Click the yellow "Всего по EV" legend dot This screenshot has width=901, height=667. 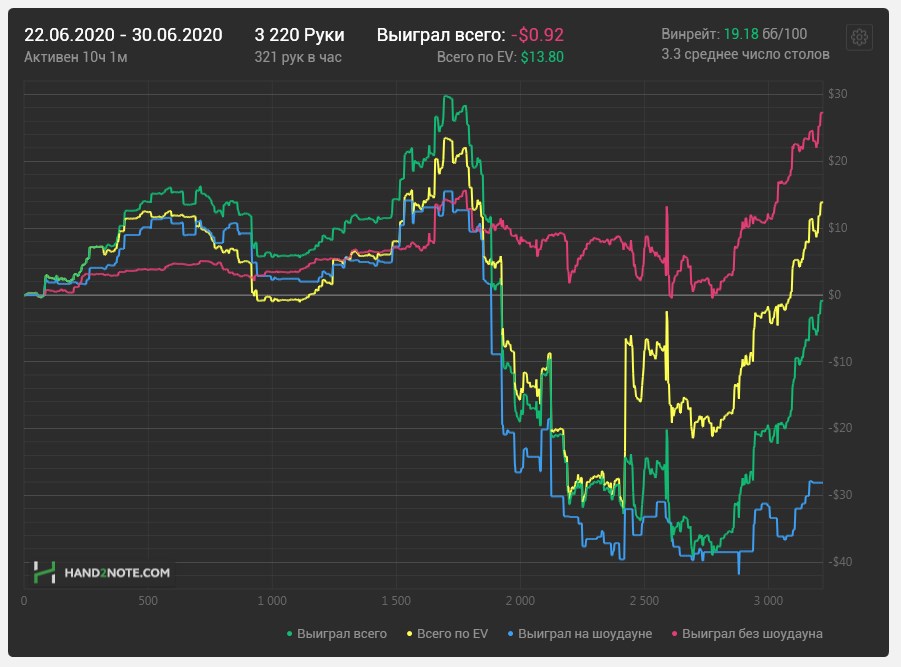[410, 633]
